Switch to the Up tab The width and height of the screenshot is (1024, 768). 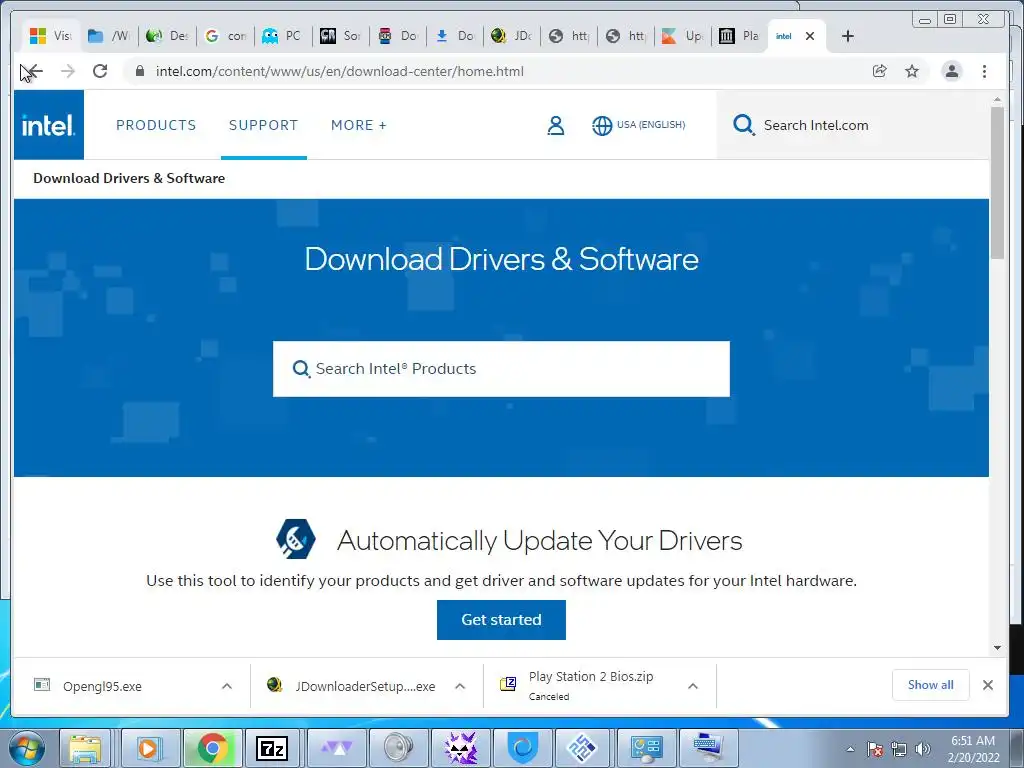682,36
